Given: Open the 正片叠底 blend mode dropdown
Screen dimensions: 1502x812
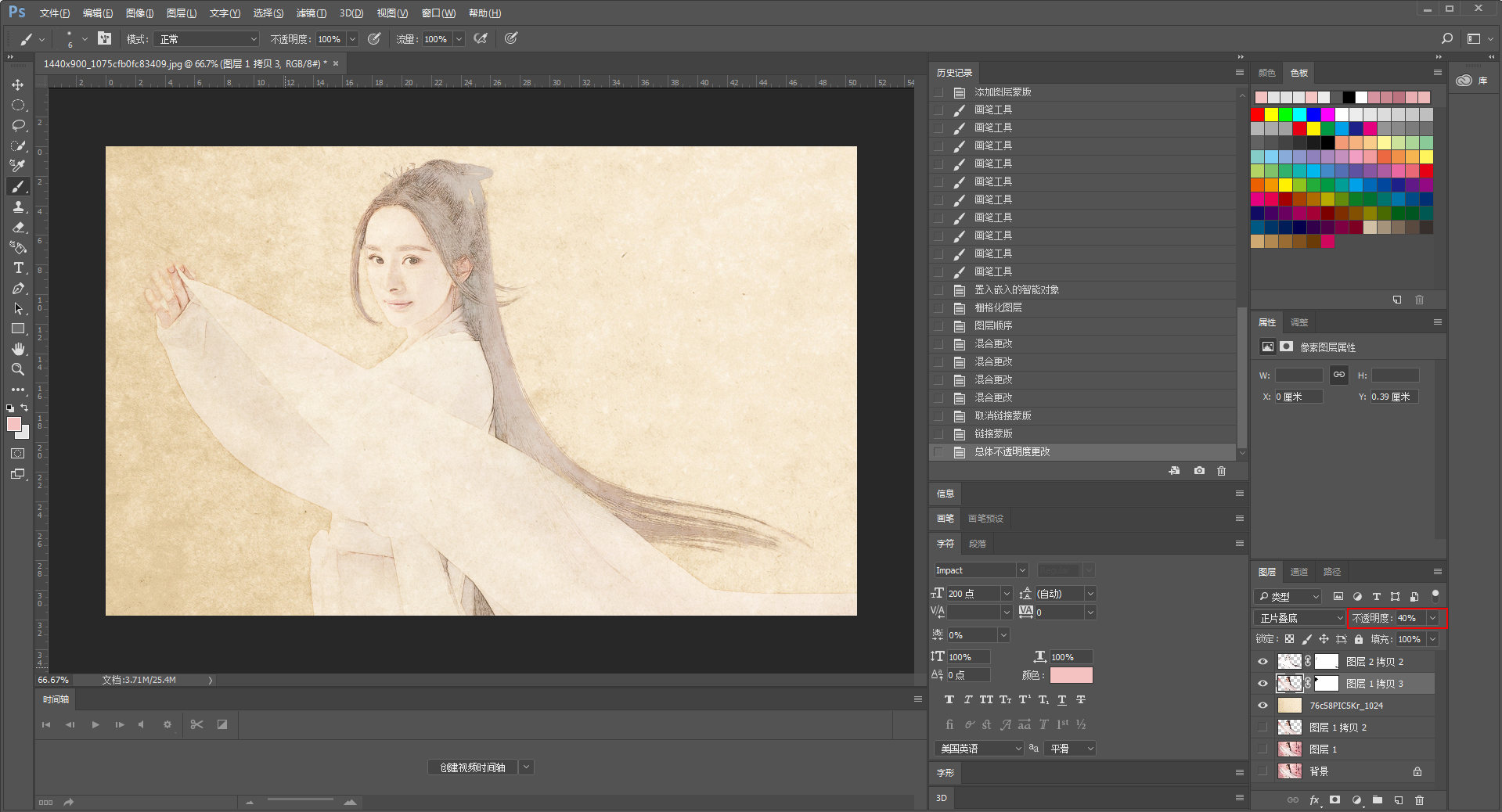Looking at the screenshot, I should pos(1299,618).
